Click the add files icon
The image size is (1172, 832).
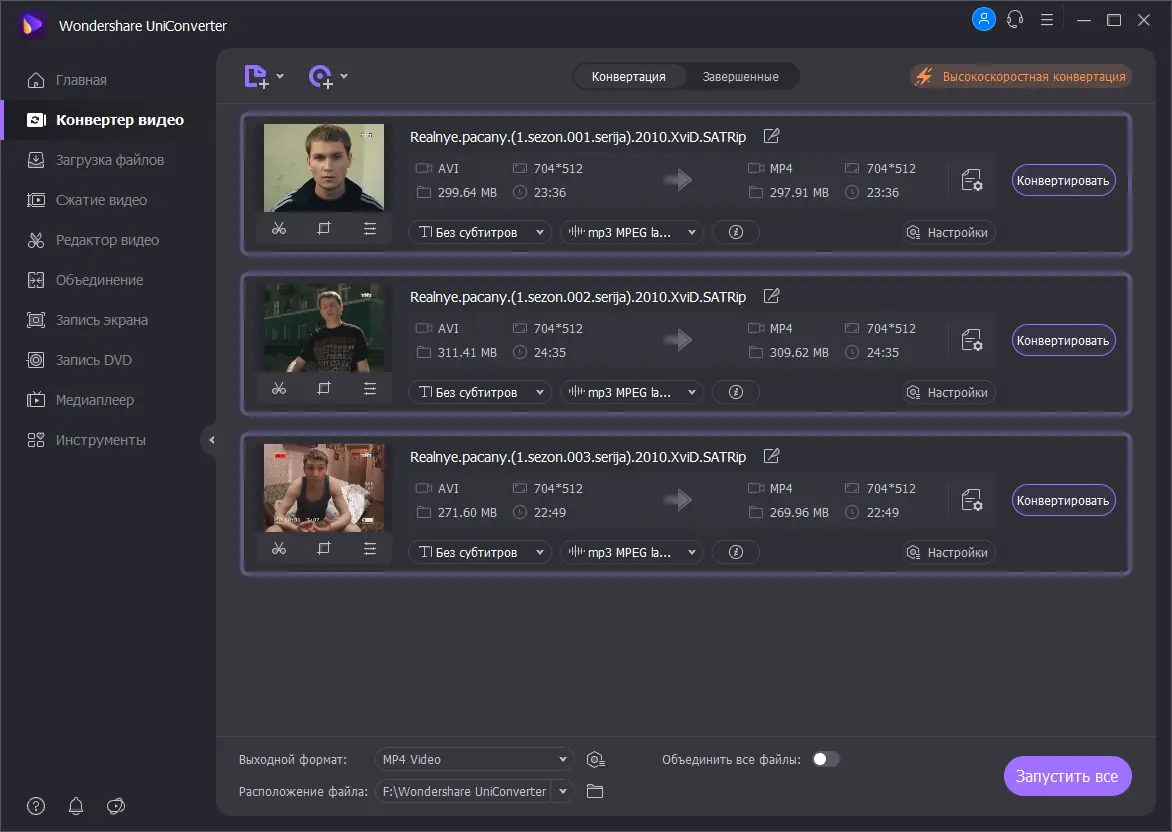[x=256, y=76]
